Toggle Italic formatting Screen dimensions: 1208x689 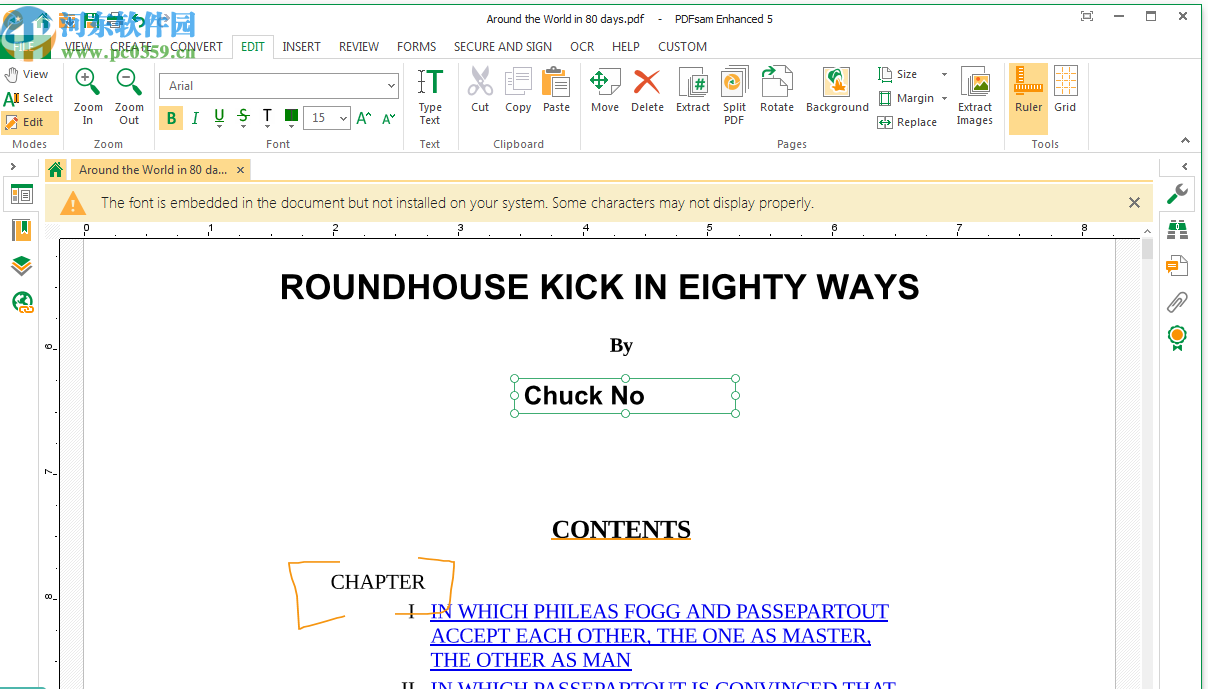195,118
